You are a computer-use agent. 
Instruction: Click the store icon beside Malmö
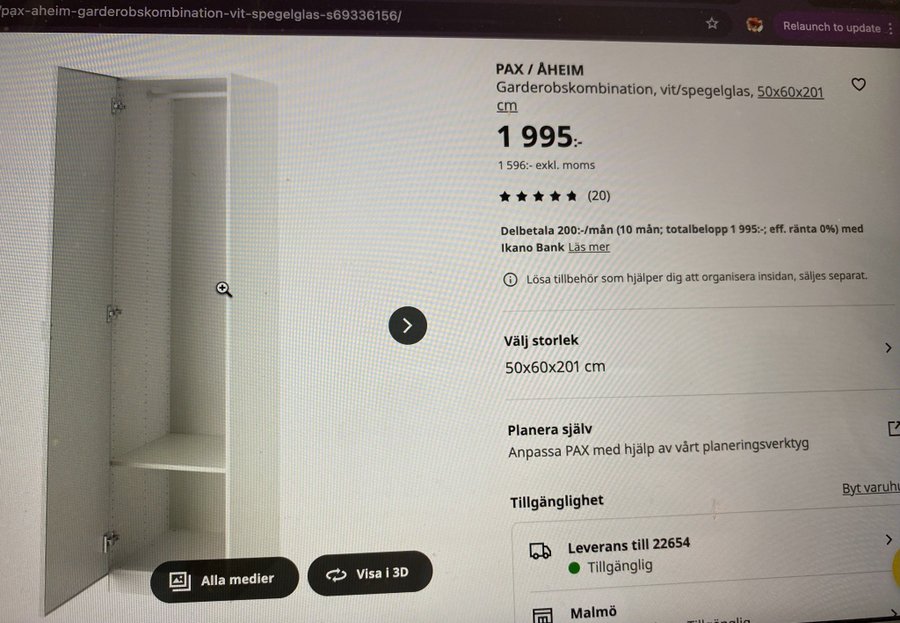[542, 616]
